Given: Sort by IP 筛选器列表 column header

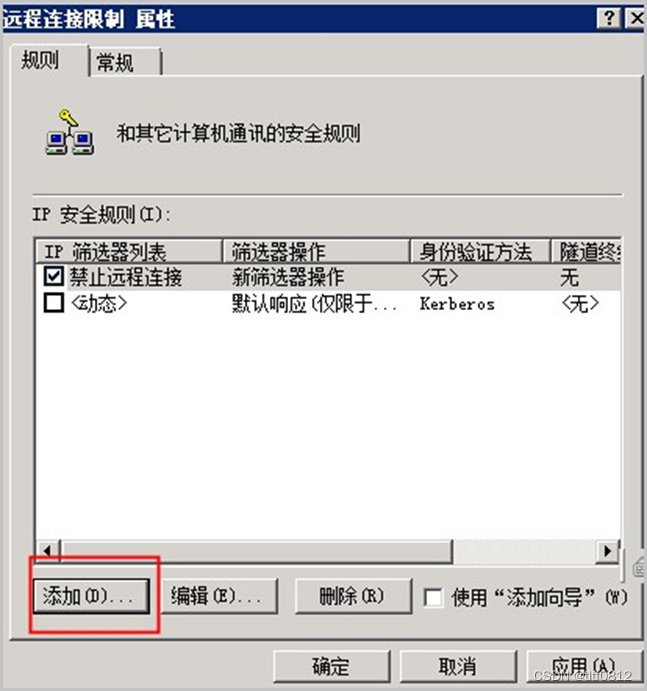Looking at the screenshot, I should pos(128,252).
